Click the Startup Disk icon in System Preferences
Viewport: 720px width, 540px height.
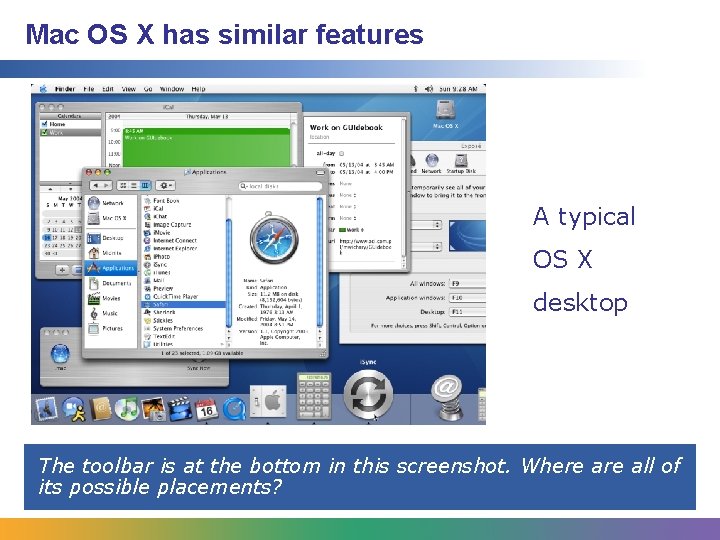(x=461, y=164)
